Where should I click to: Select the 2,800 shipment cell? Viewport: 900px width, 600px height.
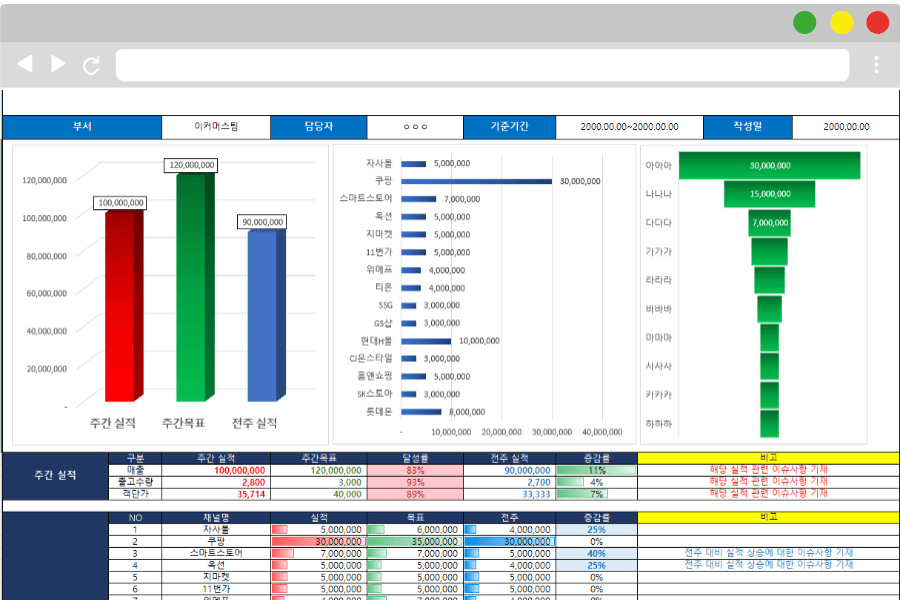(216, 482)
